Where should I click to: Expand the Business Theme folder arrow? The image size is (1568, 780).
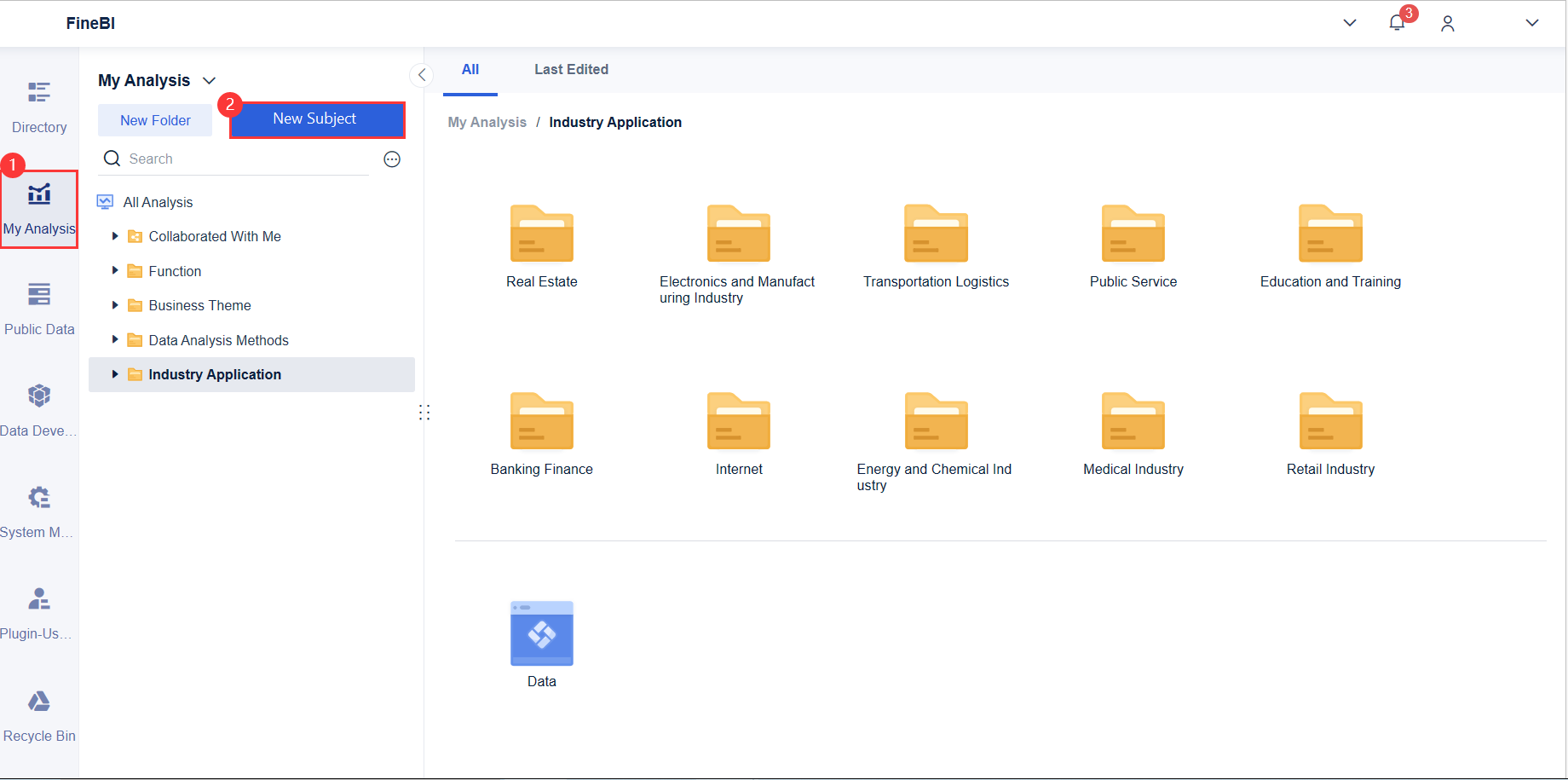[115, 305]
